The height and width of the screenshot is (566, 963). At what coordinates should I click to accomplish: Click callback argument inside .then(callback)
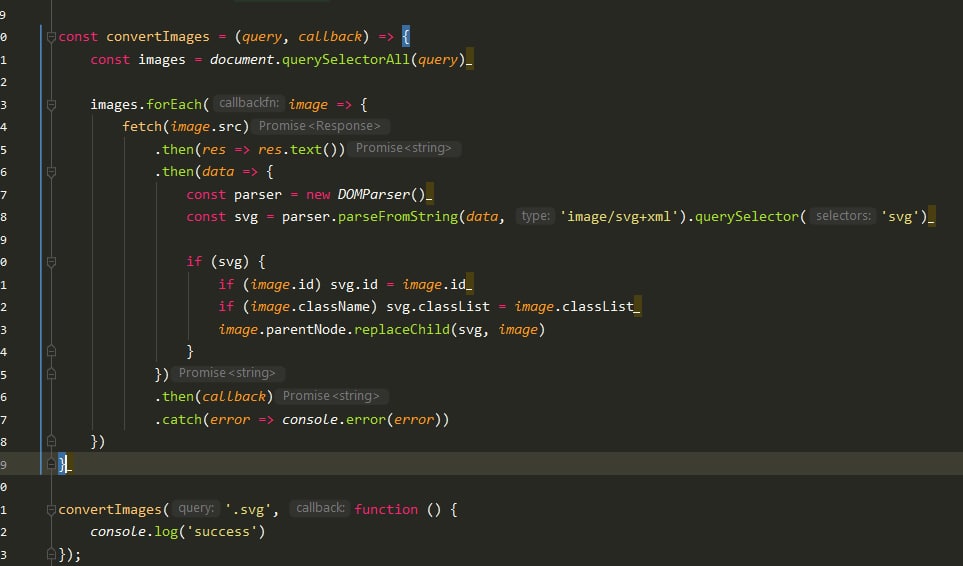point(234,397)
